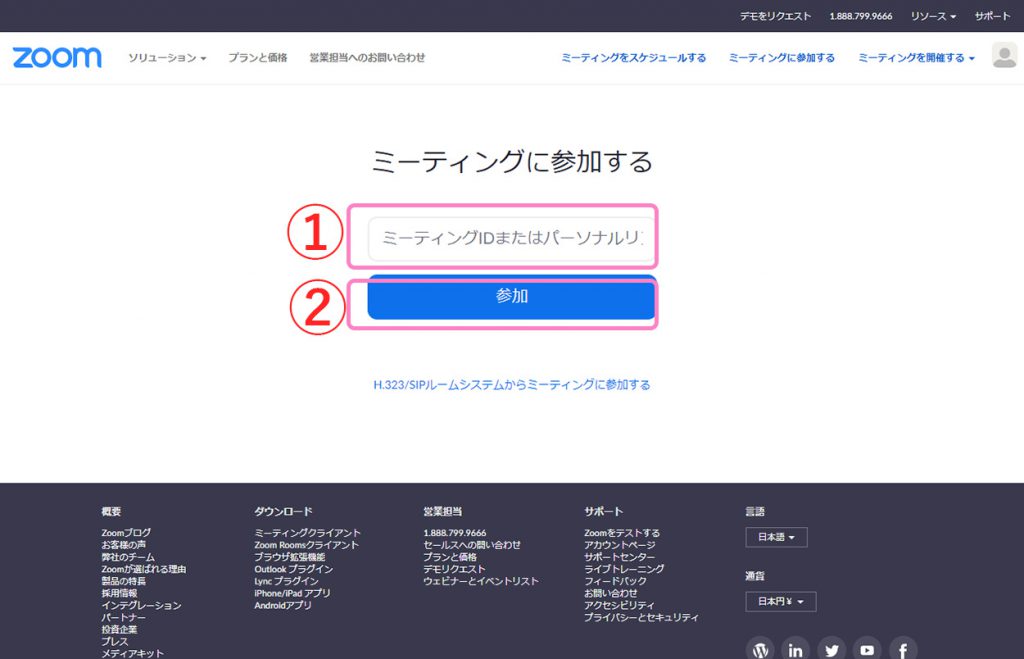Click the footer phone number under 営業担当
This screenshot has height=659, width=1024.
pyautogui.click(x=455, y=533)
